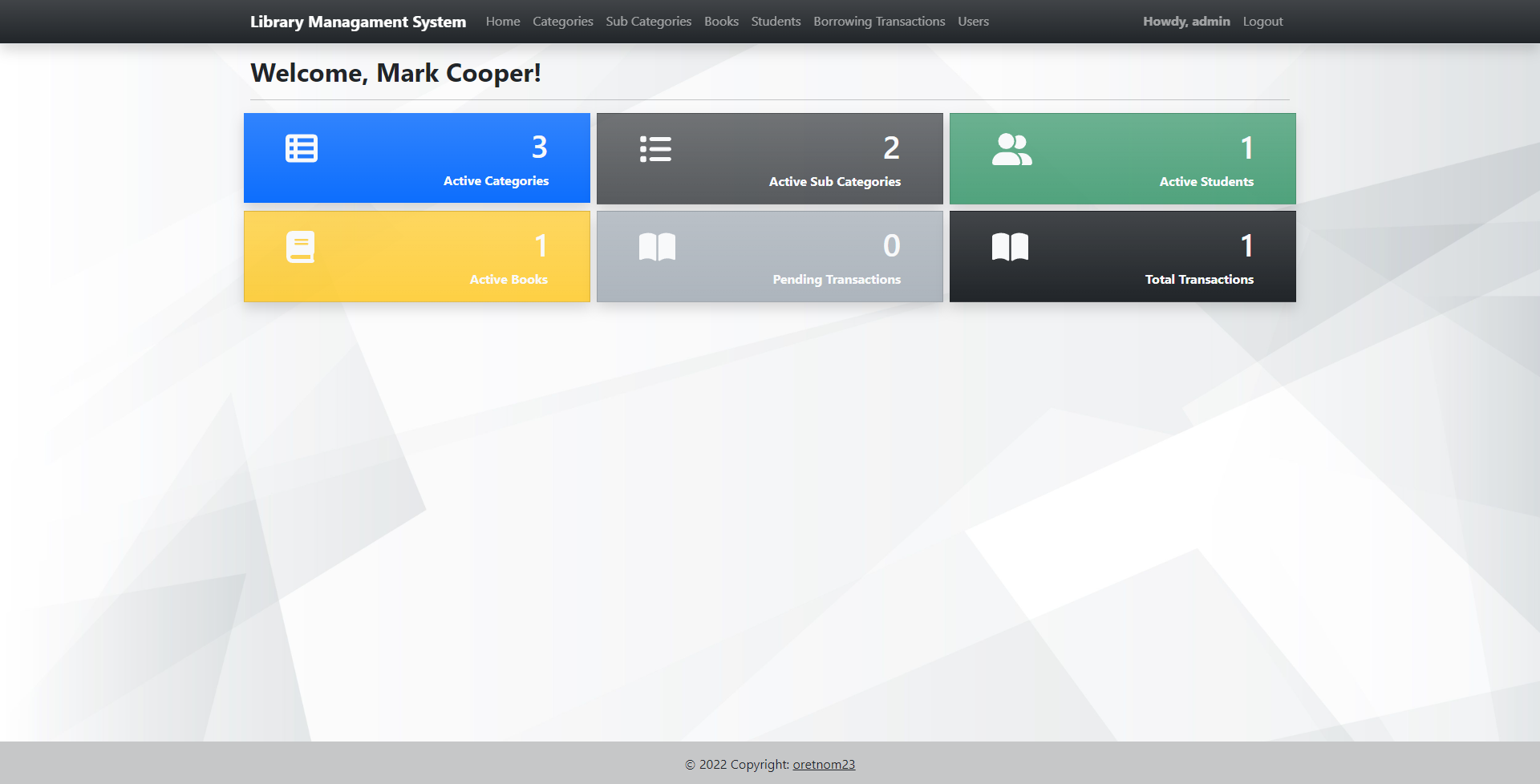Open Sub Categories from the navbar

click(x=649, y=22)
